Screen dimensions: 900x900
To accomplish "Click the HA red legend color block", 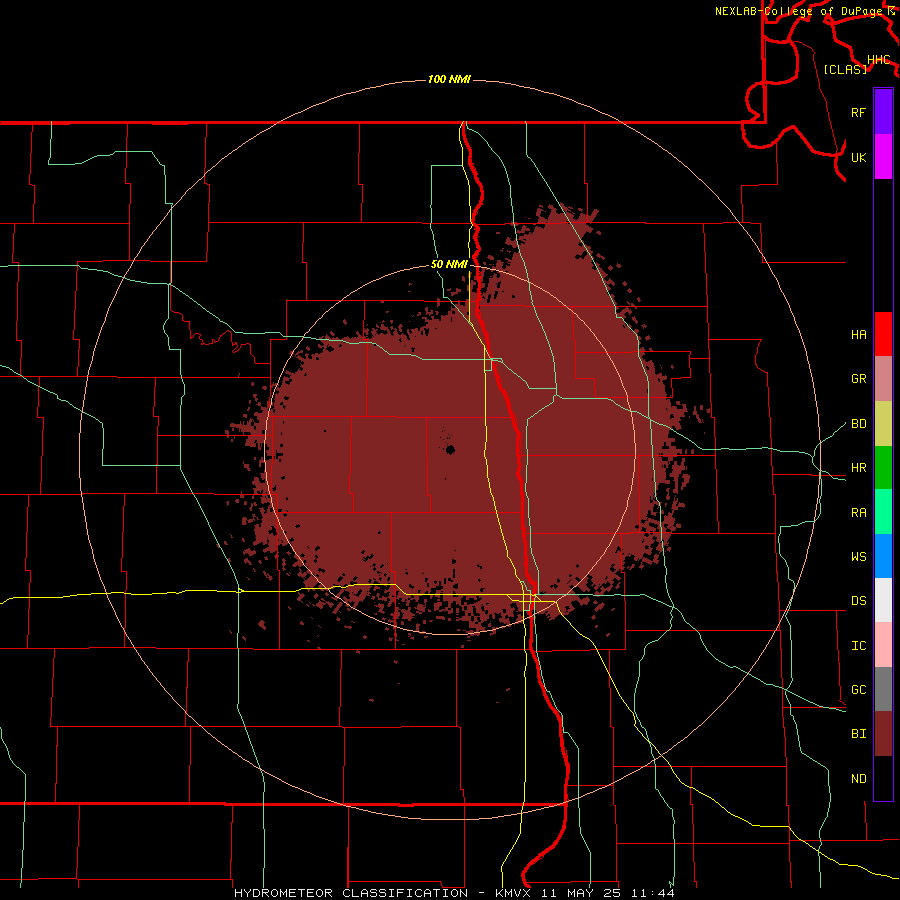I will tap(883, 334).
